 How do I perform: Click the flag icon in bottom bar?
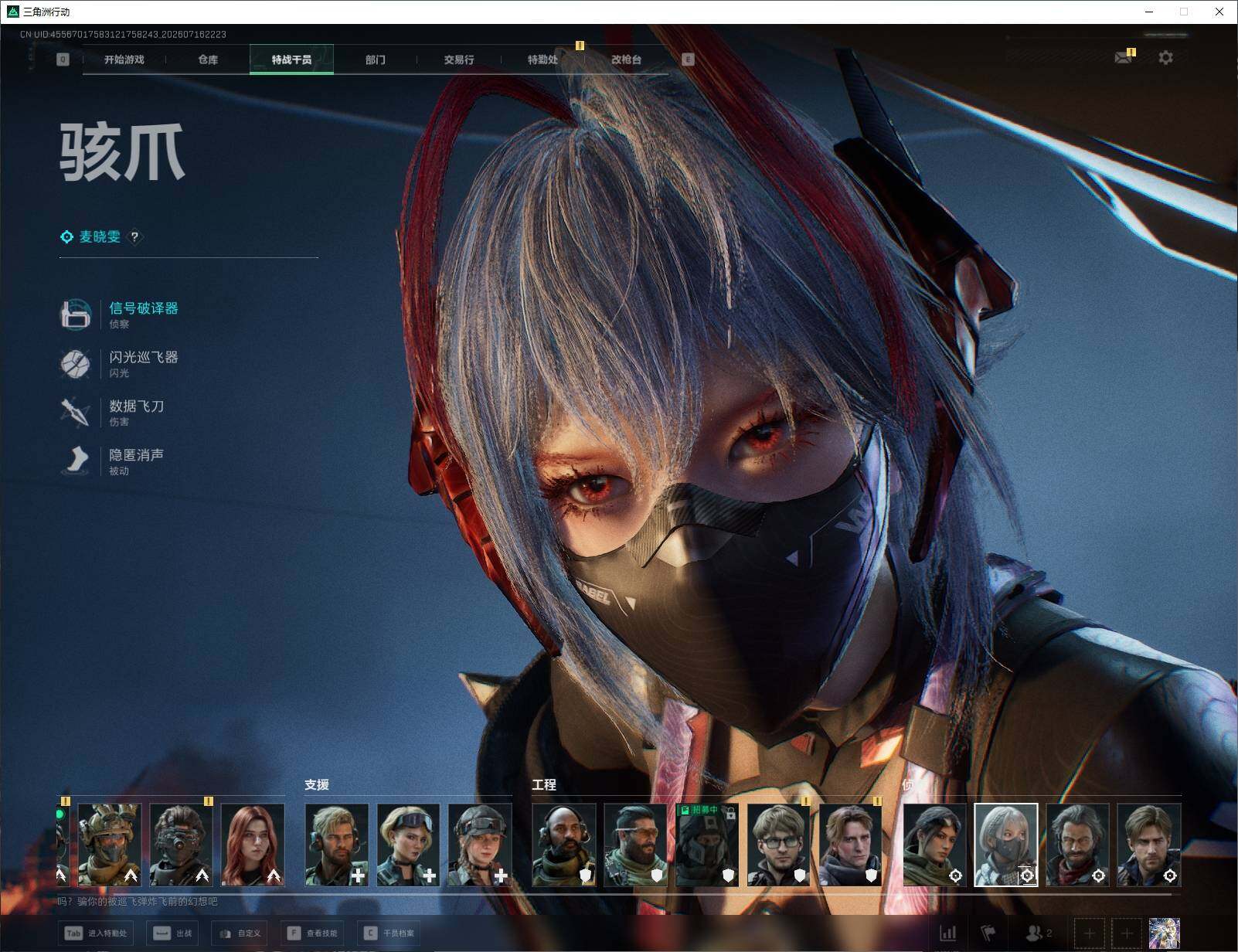pyautogui.click(x=988, y=933)
